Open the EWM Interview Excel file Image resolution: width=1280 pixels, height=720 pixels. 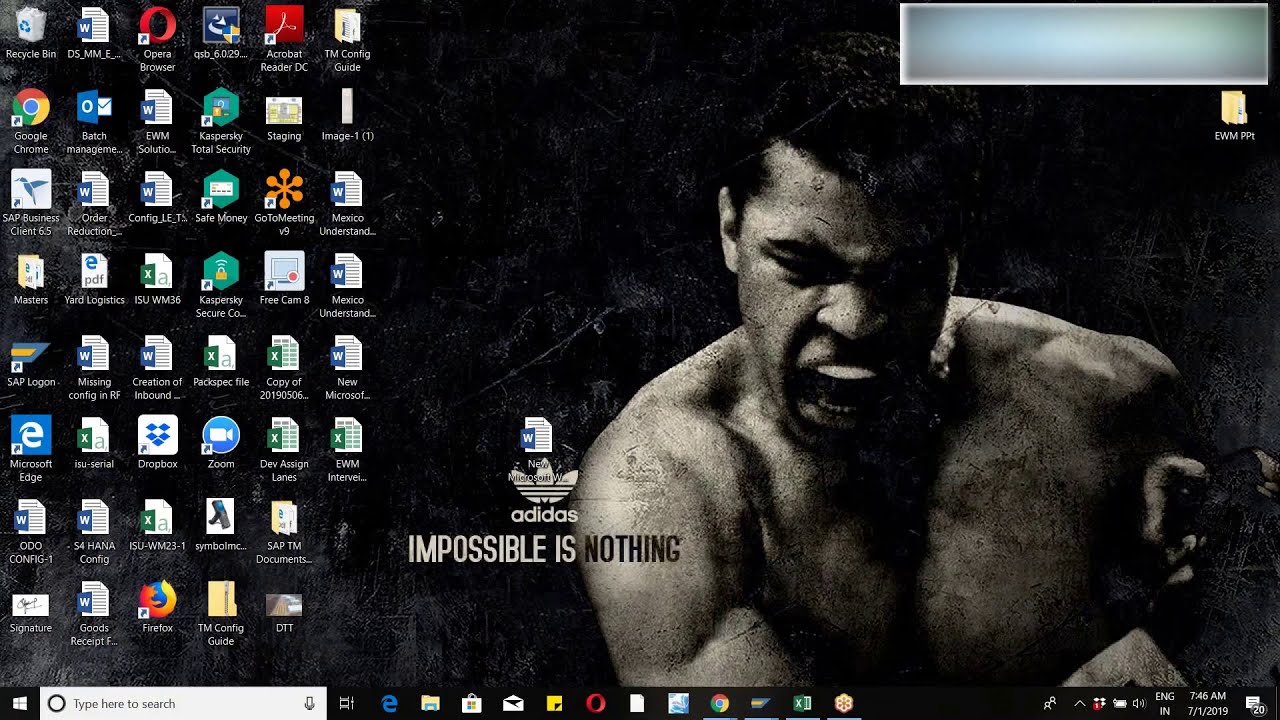click(x=347, y=450)
